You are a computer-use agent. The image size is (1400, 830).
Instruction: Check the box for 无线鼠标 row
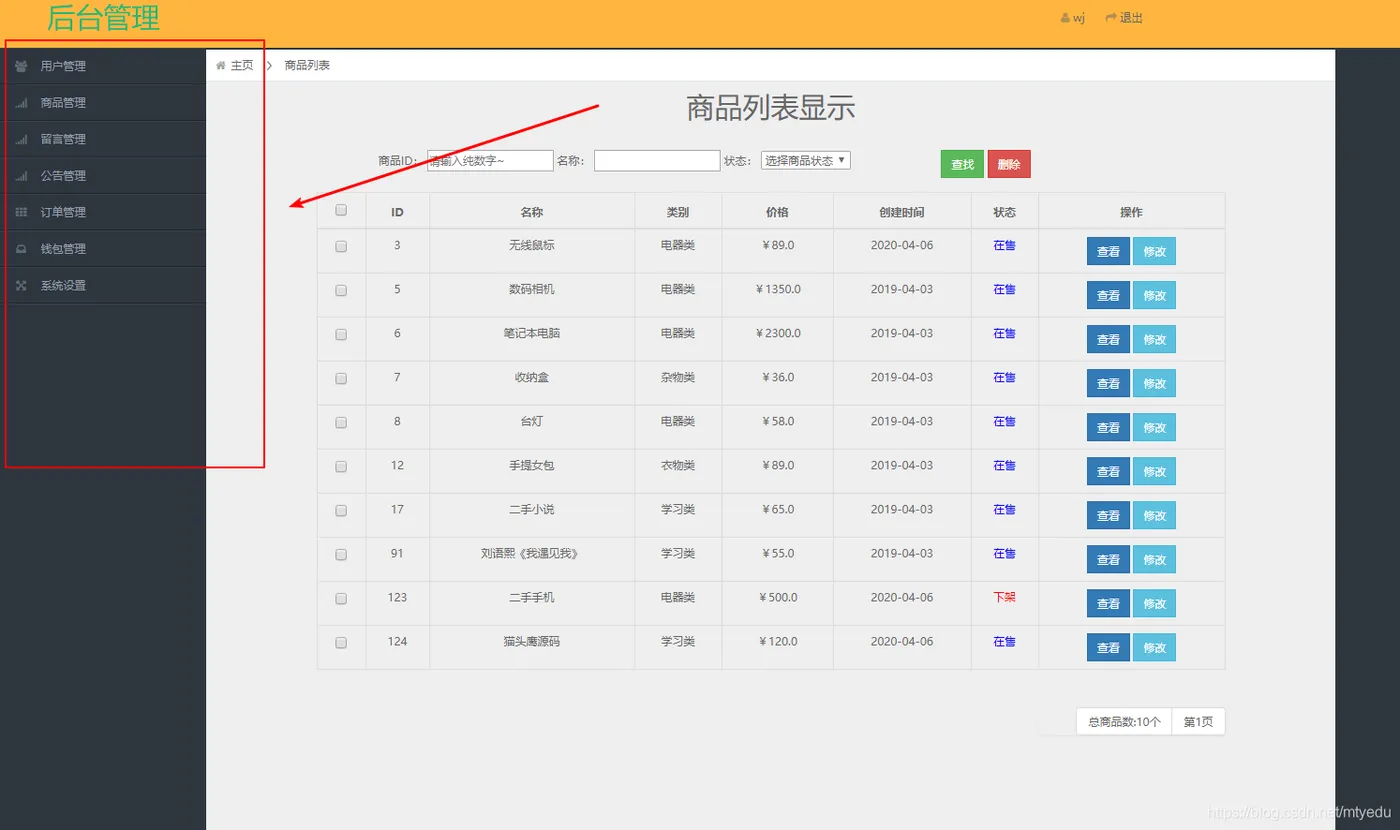click(x=341, y=247)
